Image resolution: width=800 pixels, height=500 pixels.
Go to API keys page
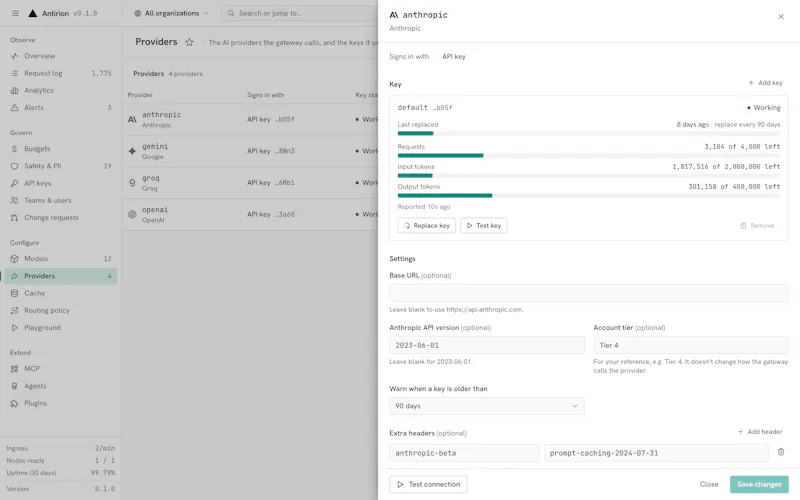click(x=61, y=183)
